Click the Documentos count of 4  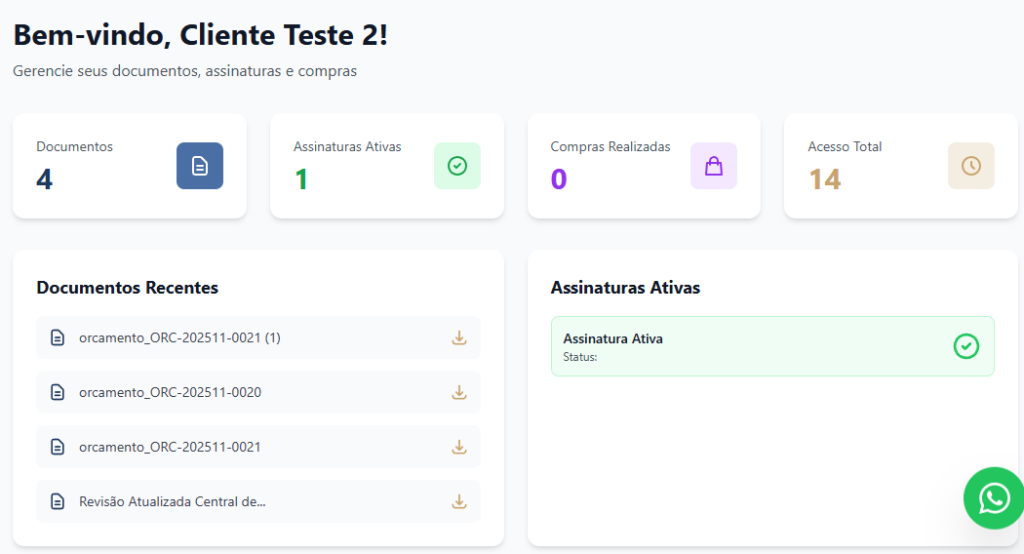click(x=44, y=179)
